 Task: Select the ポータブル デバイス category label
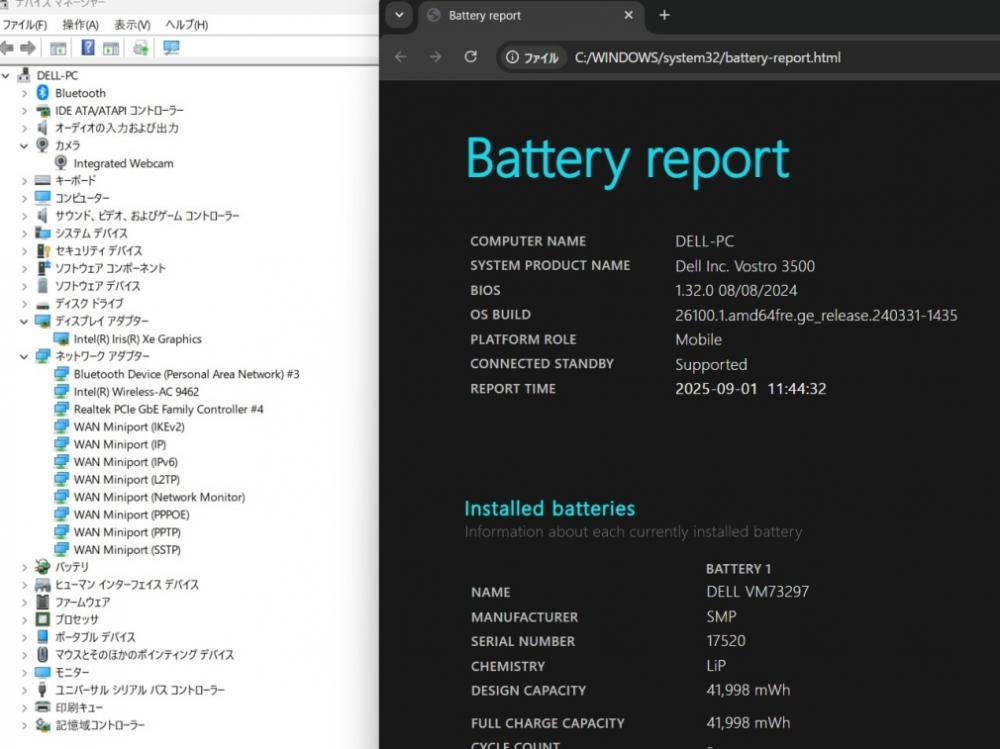coord(95,637)
